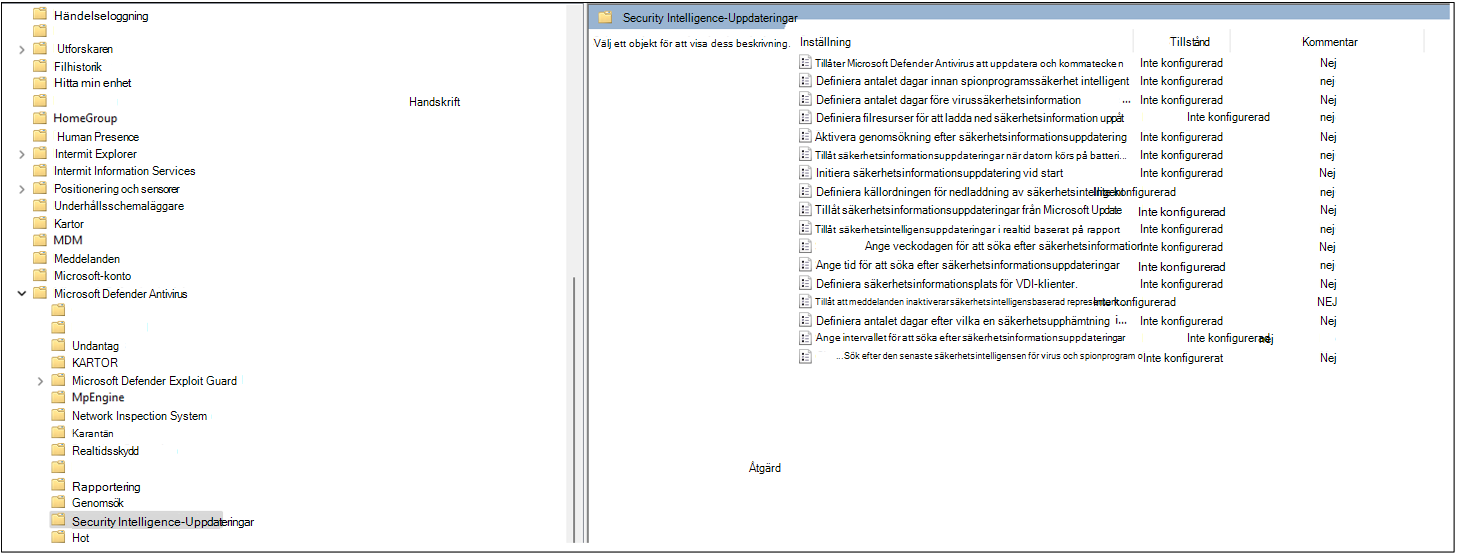Click the Handskrift label in the tree
This screenshot has height=556, width=1457.
click(435, 102)
